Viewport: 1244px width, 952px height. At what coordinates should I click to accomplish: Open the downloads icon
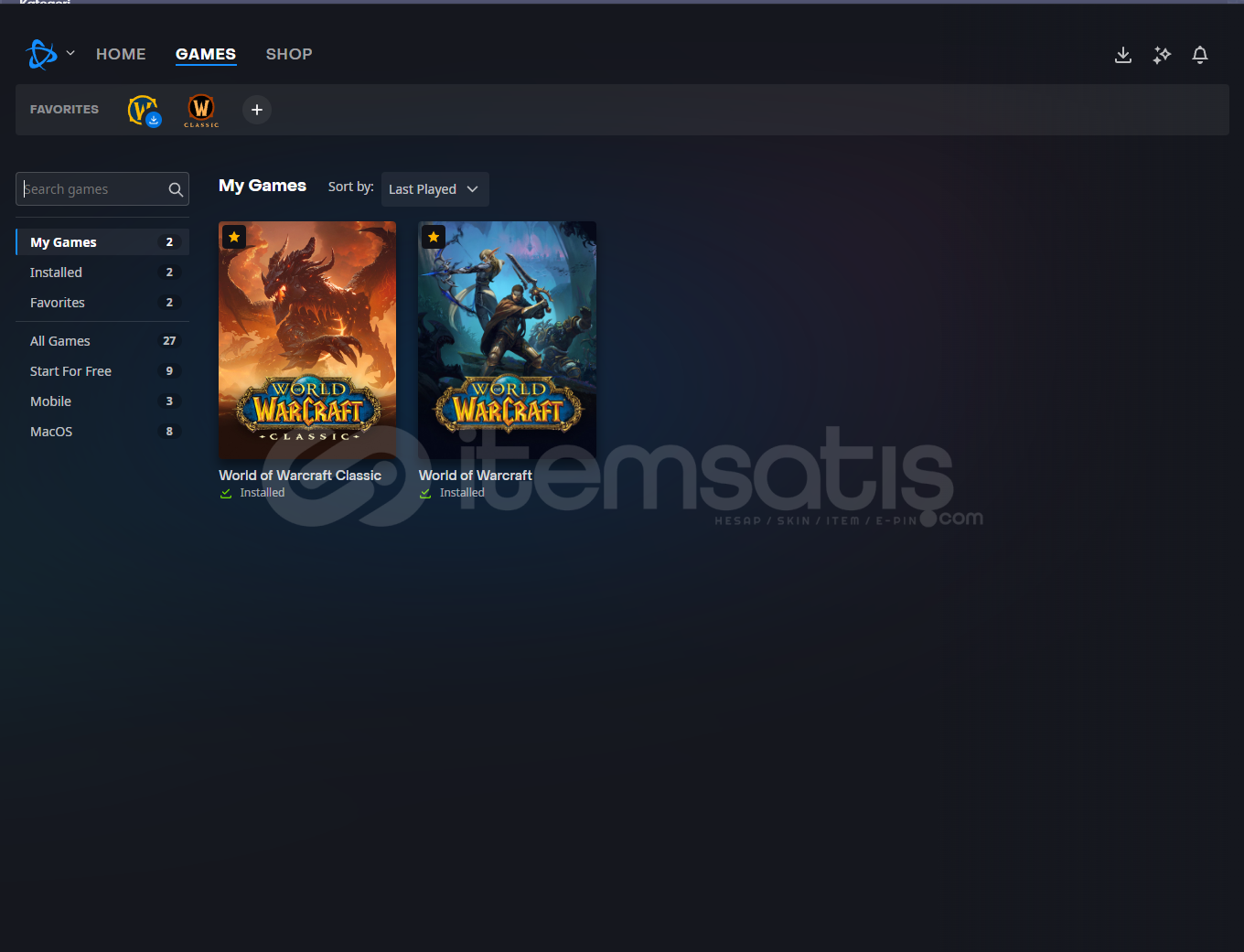(x=1123, y=55)
